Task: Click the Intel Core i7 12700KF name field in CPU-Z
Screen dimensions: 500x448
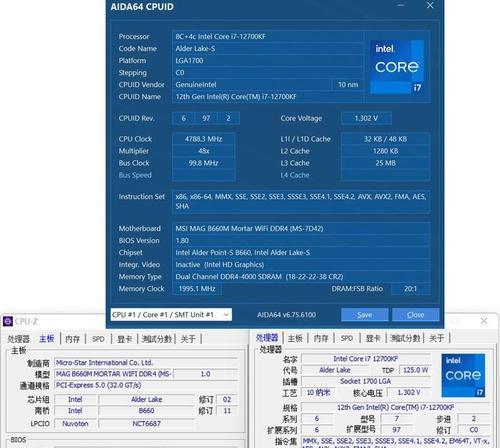Action: (x=366, y=359)
